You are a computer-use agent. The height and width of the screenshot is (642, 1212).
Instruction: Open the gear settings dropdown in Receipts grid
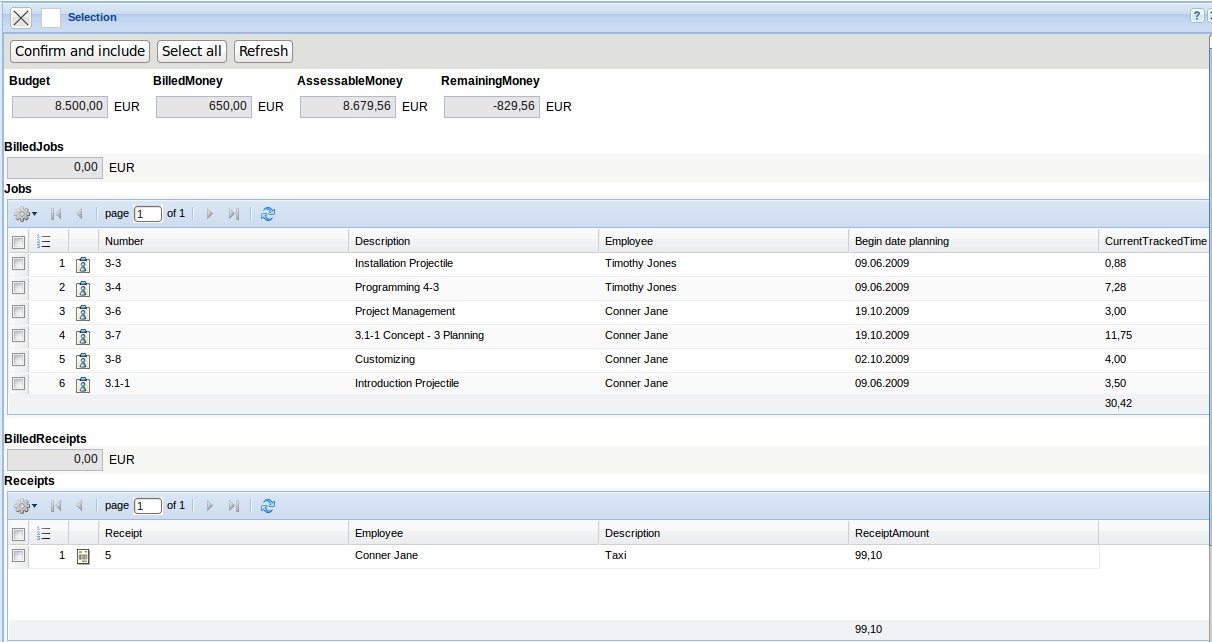25,506
